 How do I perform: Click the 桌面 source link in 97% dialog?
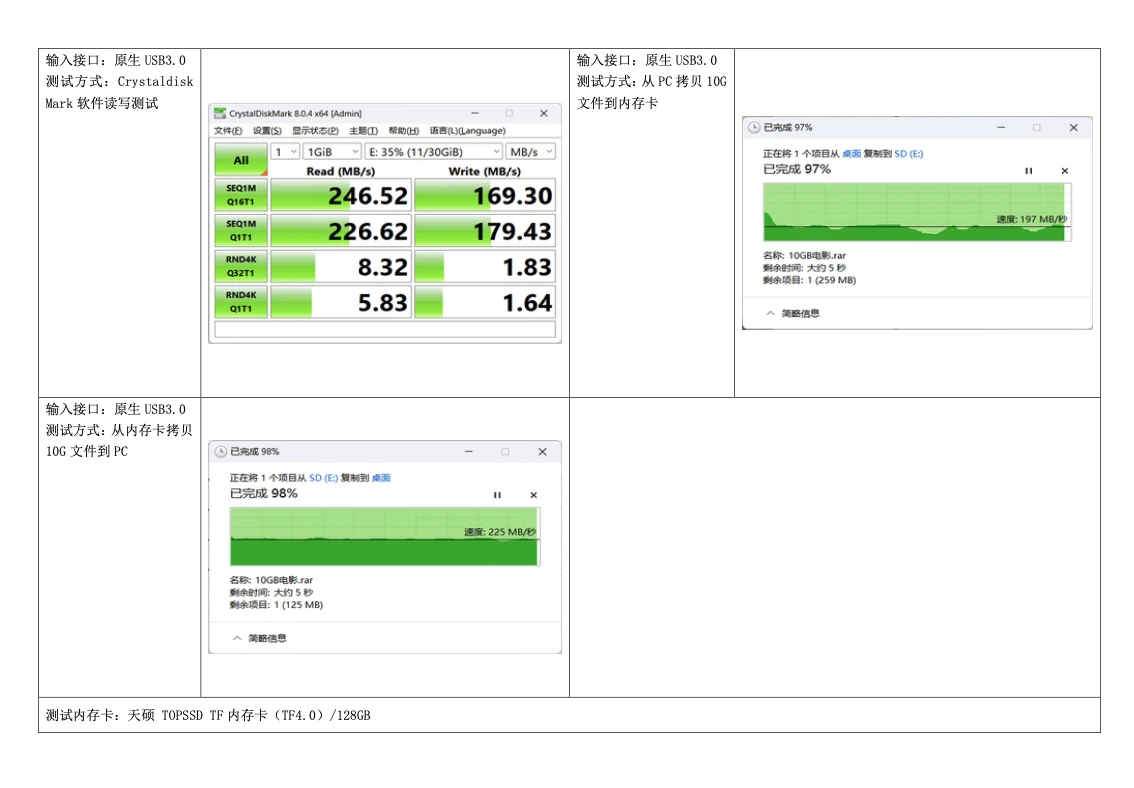pos(851,154)
